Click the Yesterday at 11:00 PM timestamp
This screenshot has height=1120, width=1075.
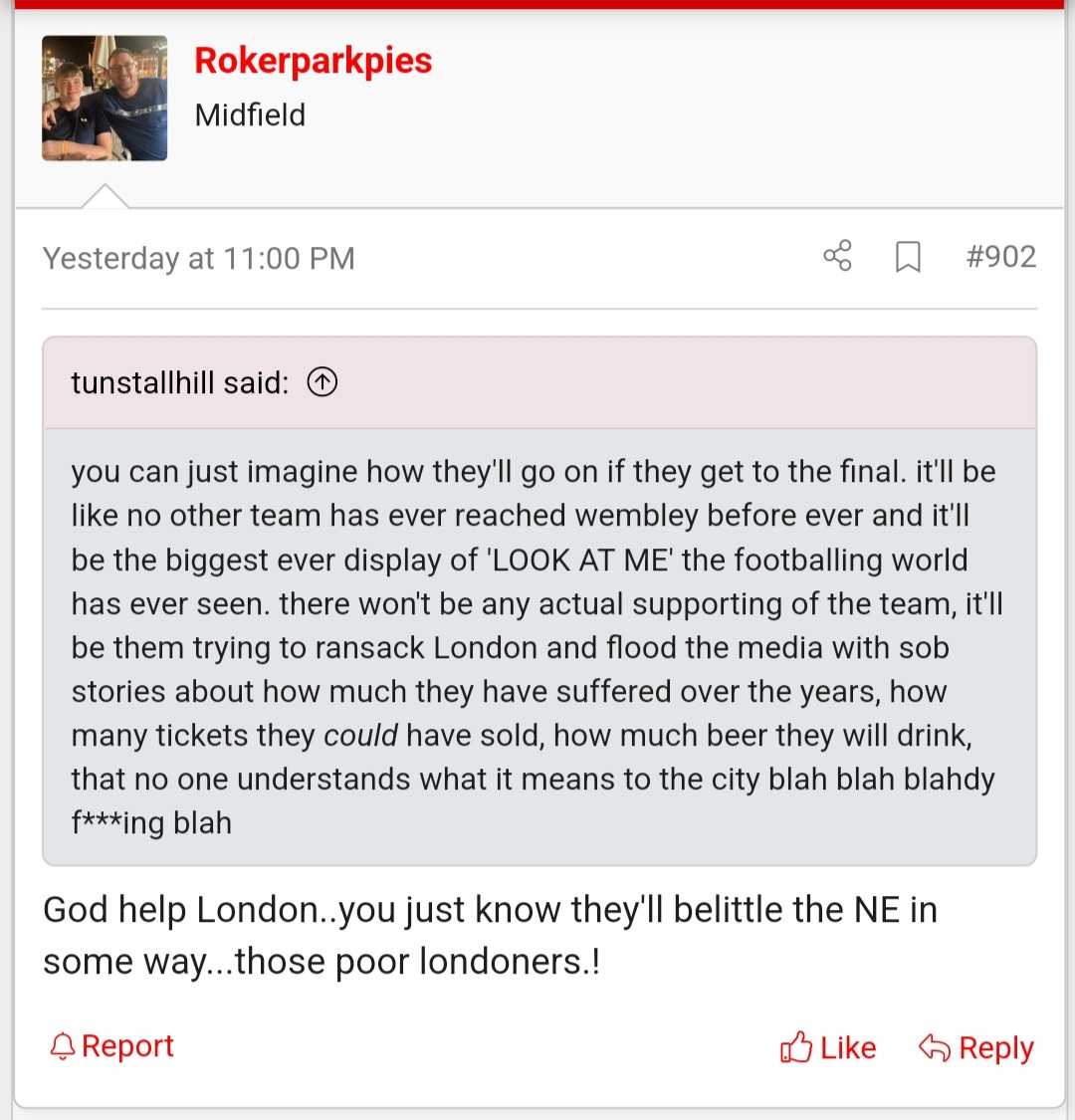[198, 259]
